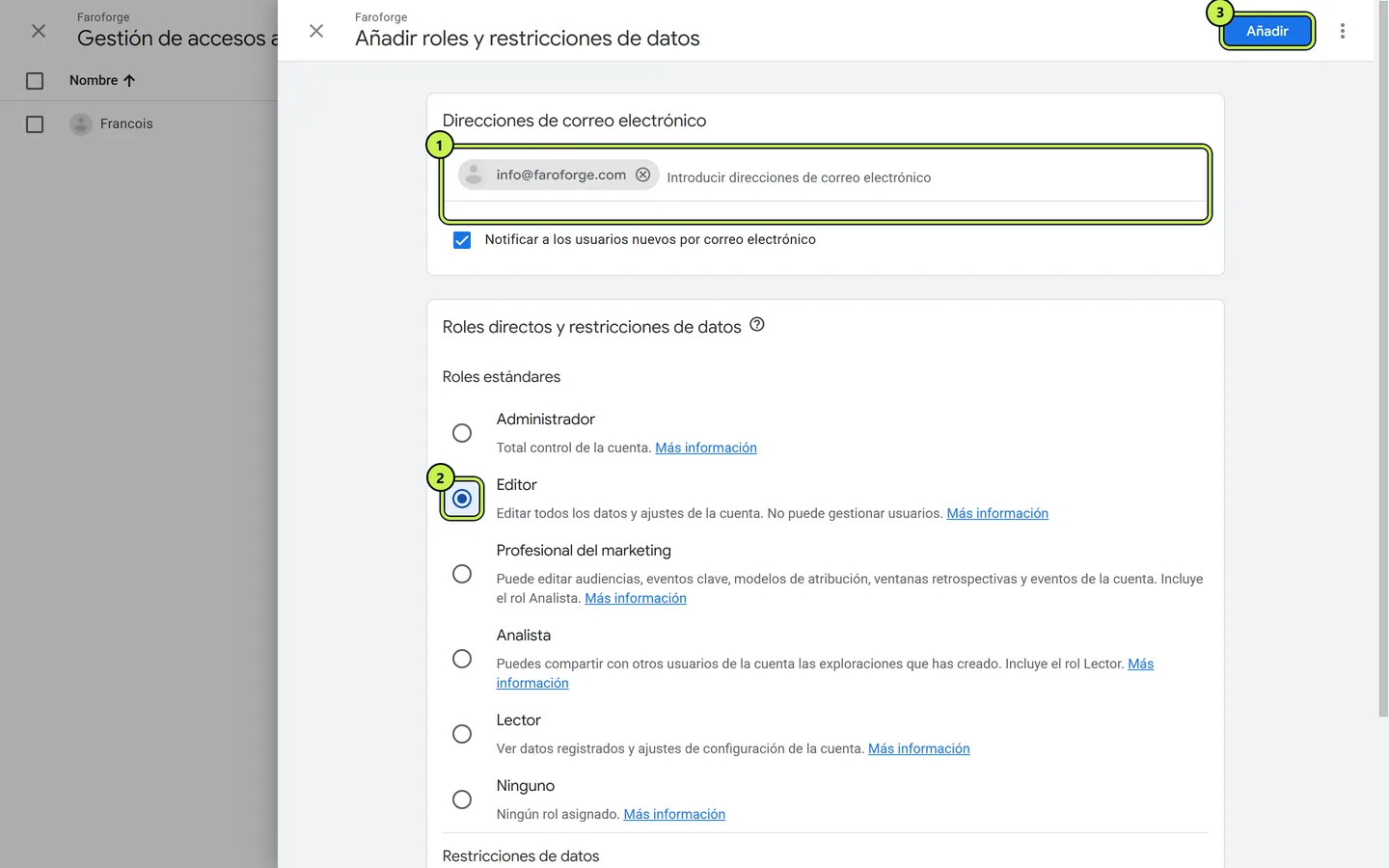This screenshot has width=1389, height=868.
Task: Close the Añadir roles panel with X
Action: [316, 31]
